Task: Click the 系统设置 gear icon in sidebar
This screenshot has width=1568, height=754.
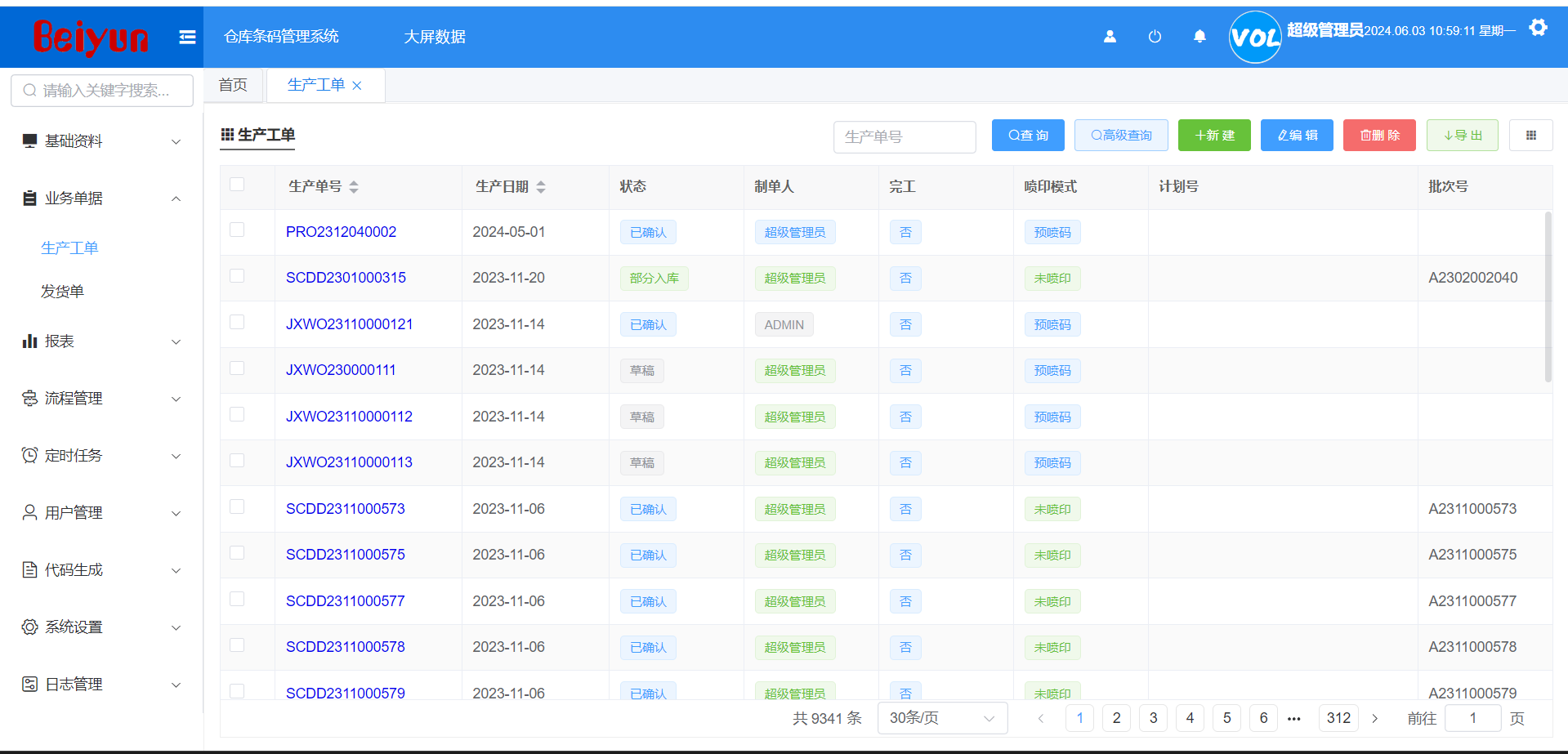Action: [29, 627]
